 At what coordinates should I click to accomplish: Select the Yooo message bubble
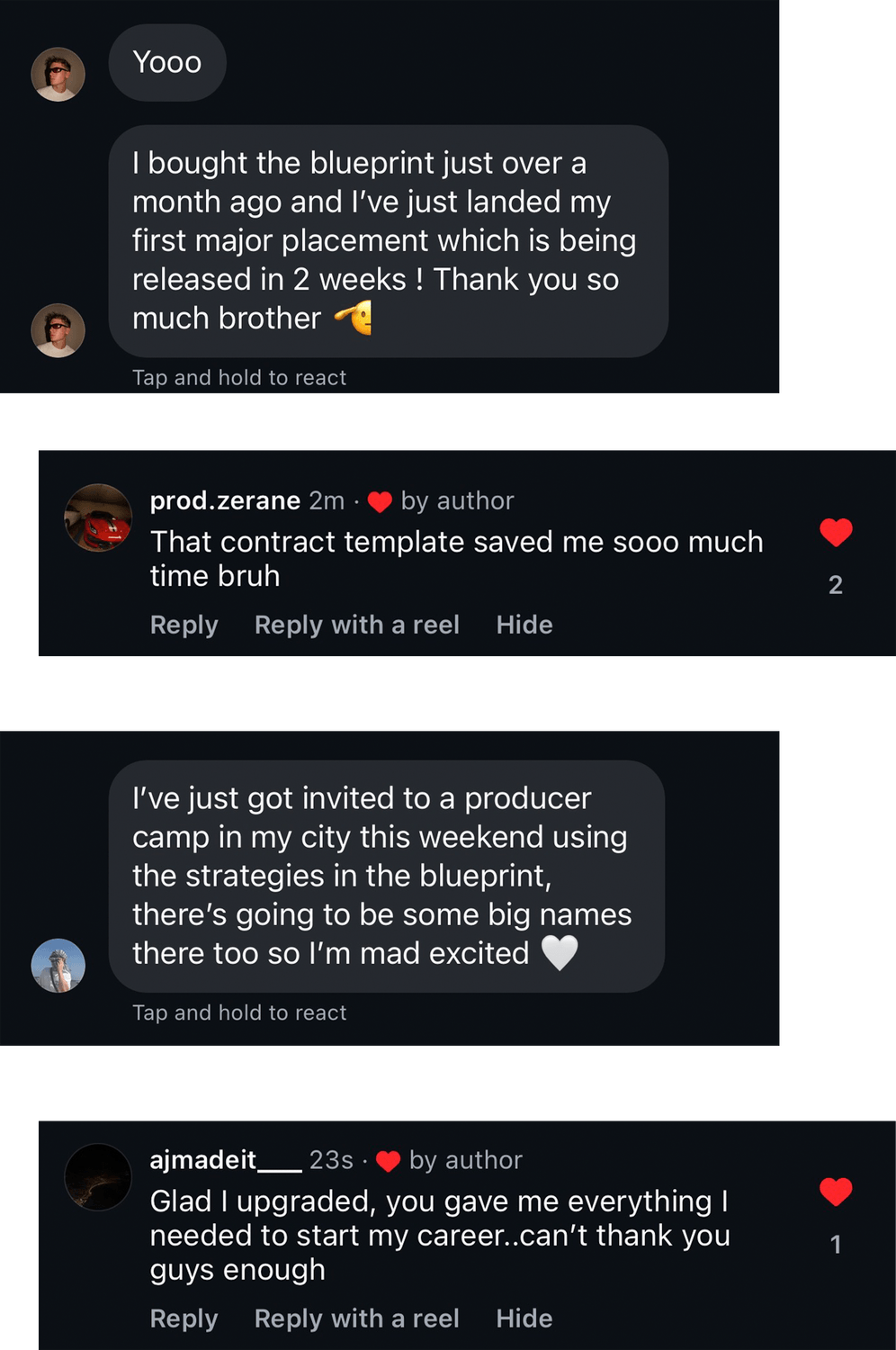coord(167,63)
